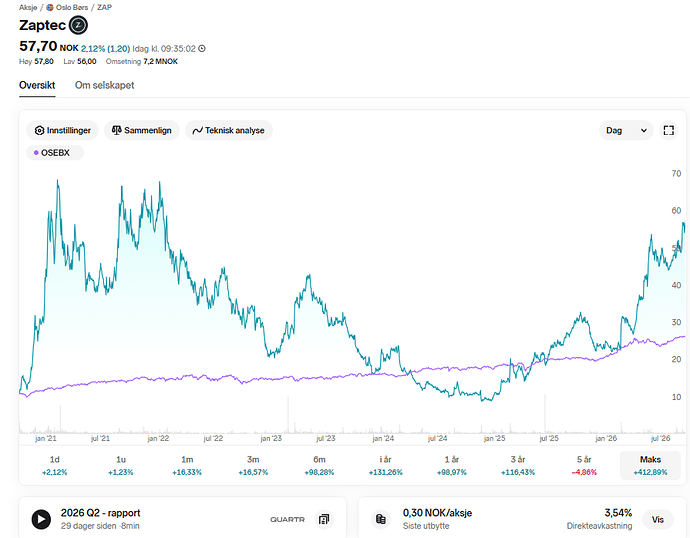Open the Sammenlign comparison tool

point(142,130)
